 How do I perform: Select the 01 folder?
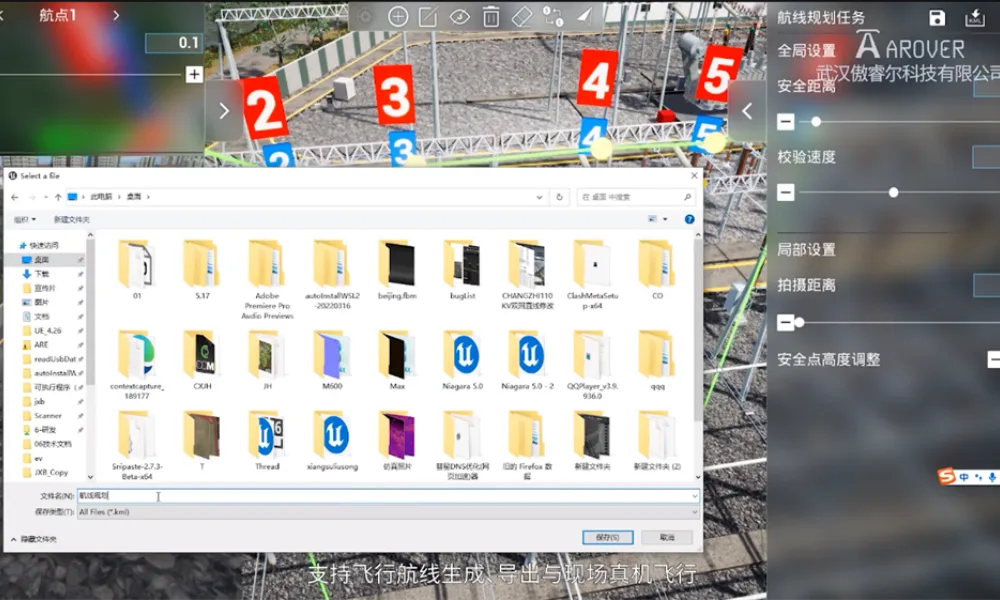coord(136,270)
